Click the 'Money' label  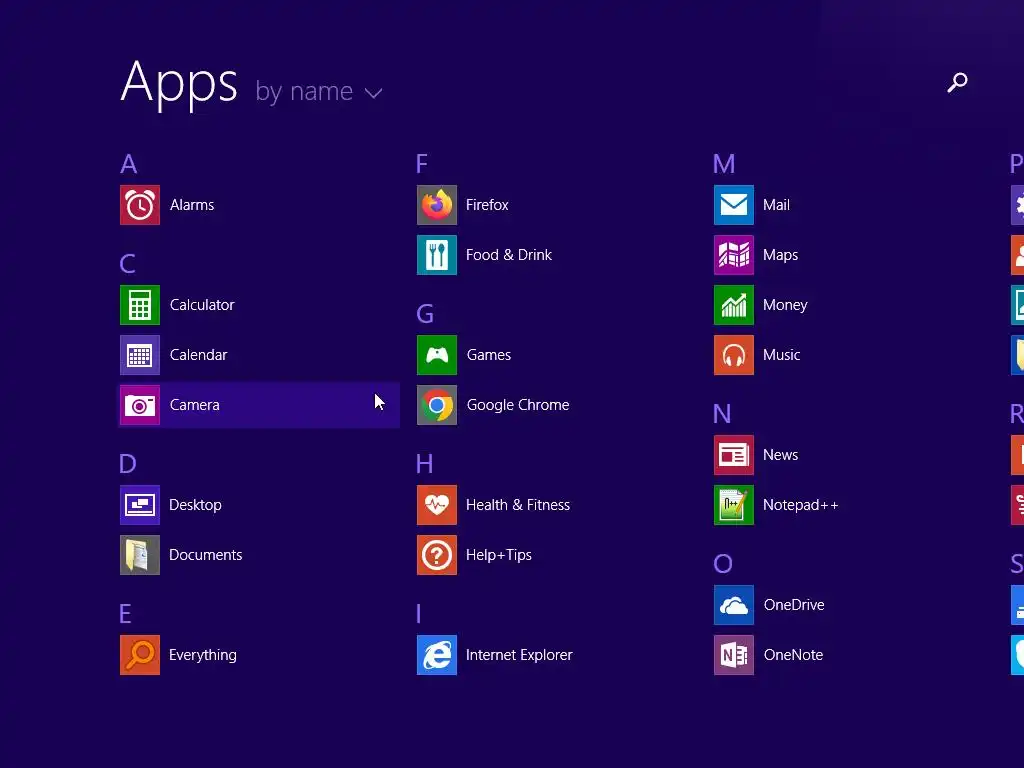[x=786, y=306]
